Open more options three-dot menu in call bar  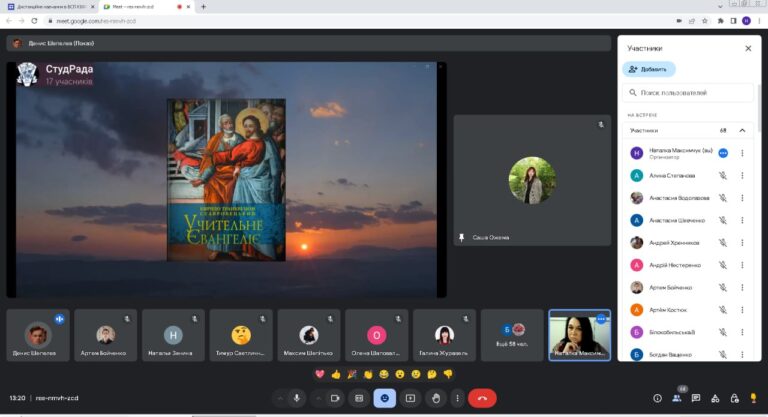click(x=457, y=398)
